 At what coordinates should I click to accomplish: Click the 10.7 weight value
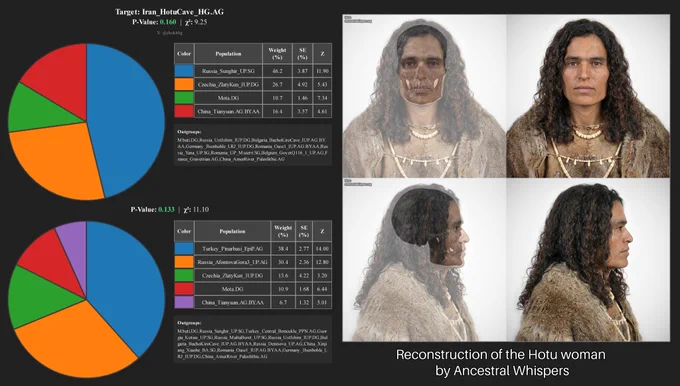click(x=277, y=98)
